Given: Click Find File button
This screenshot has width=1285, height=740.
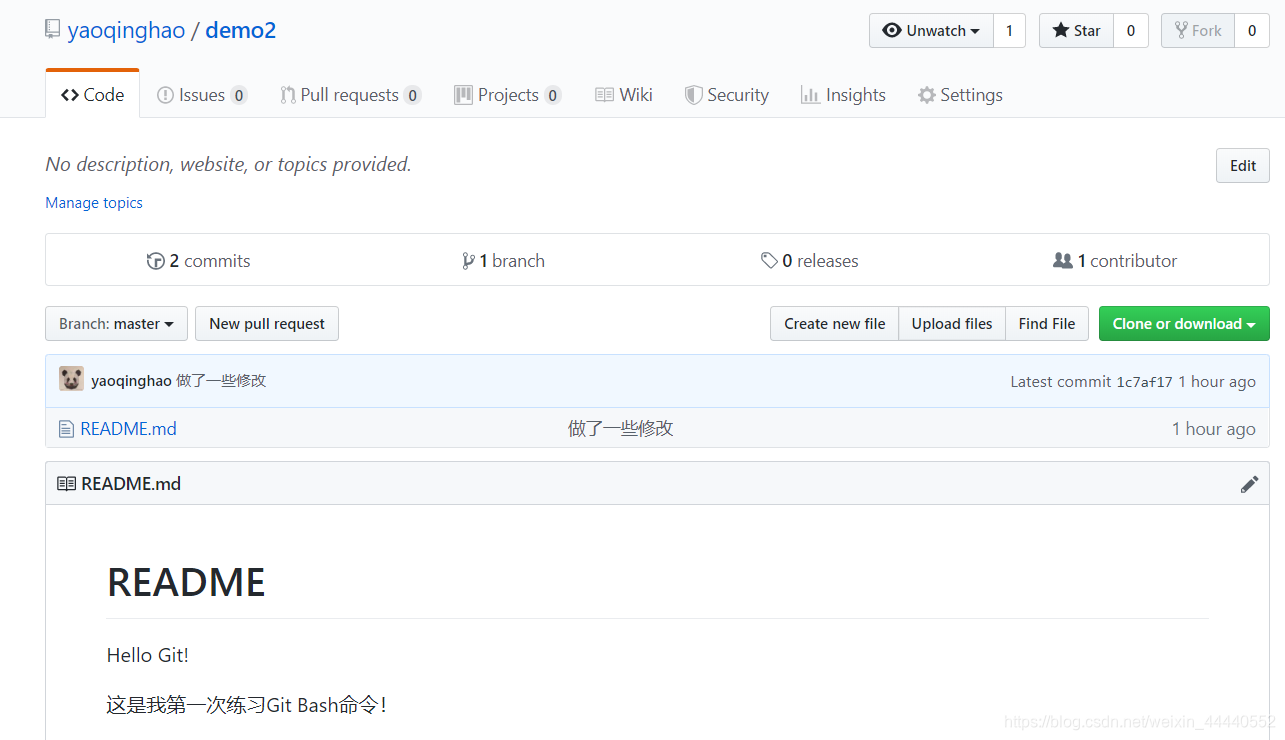Looking at the screenshot, I should [1047, 324].
